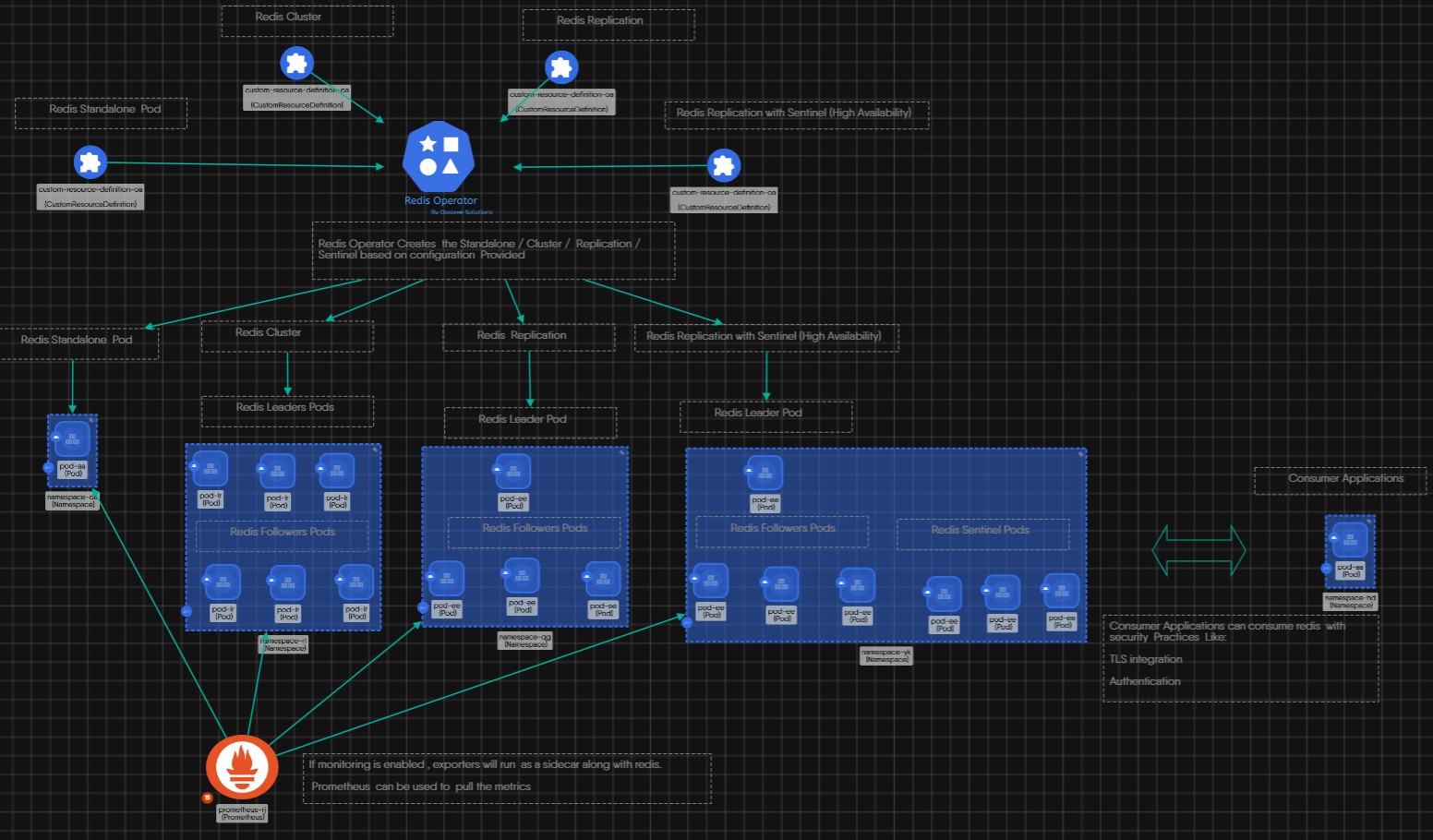The width and height of the screenshot is (1433, 840).
Task: Select the Prometheus flame icon
Action: (x=242, y=767)
